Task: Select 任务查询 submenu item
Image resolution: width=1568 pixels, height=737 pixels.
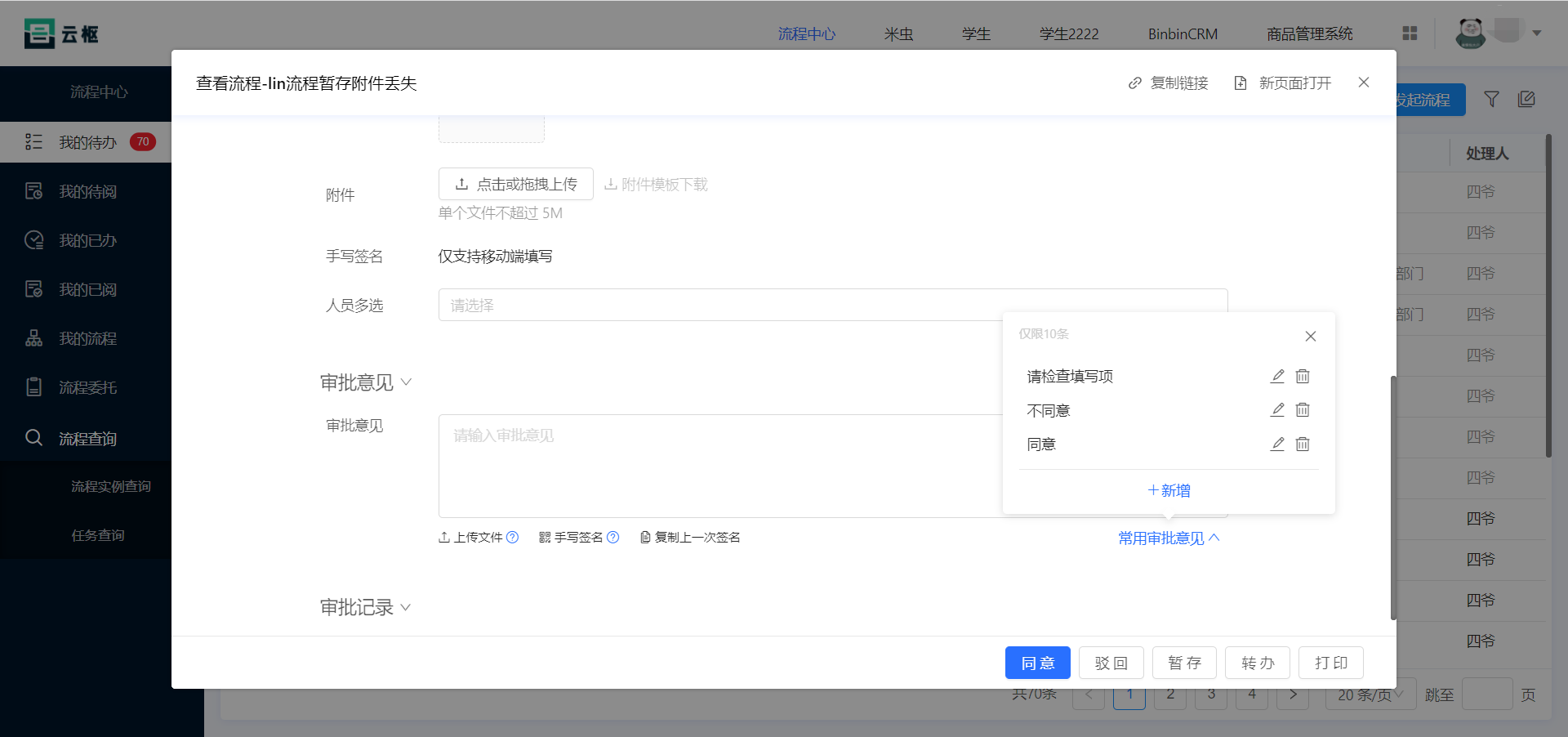Action: coord(98,535)
